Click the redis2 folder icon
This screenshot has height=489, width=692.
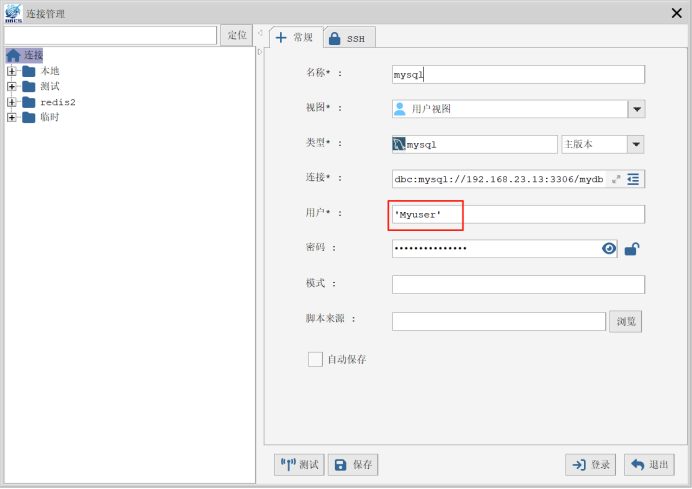point(29,102)
